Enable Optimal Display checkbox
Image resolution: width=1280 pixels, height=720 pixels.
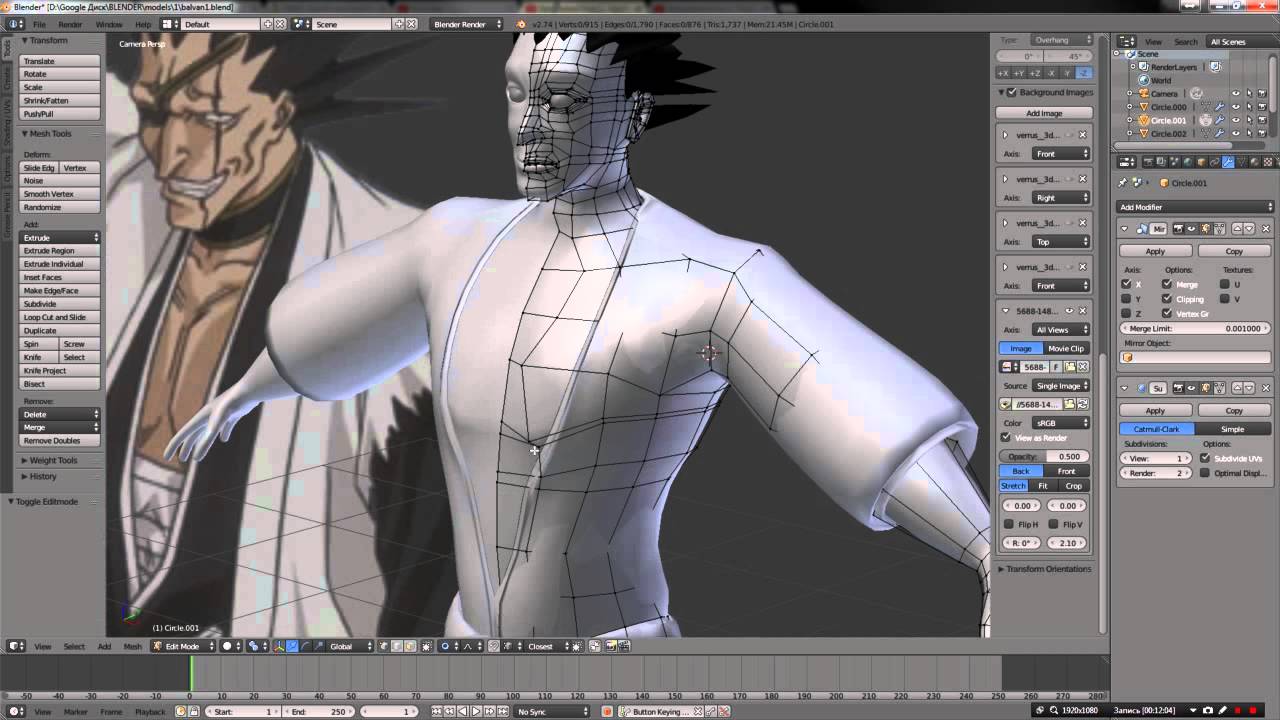coord(1205,473)
